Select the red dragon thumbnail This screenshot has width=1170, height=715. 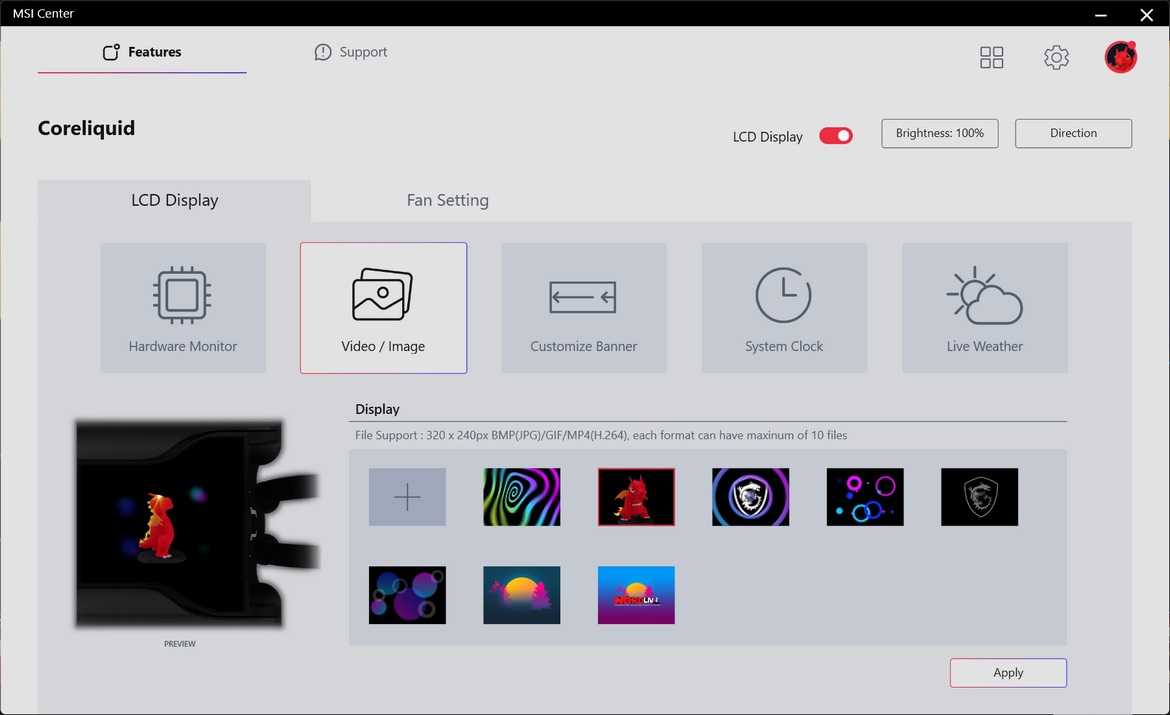pyautogui.click(x=636, y=497)
